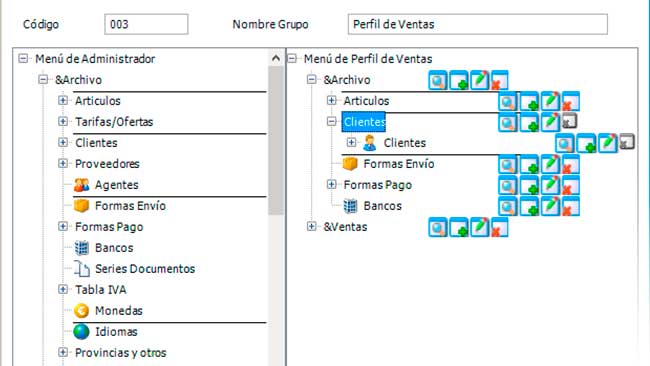Toggle the greyed delete permission on child Clientes row
The height and width of the screenshot is (366, 650).
pyautogui.click(x=627, y=142)
